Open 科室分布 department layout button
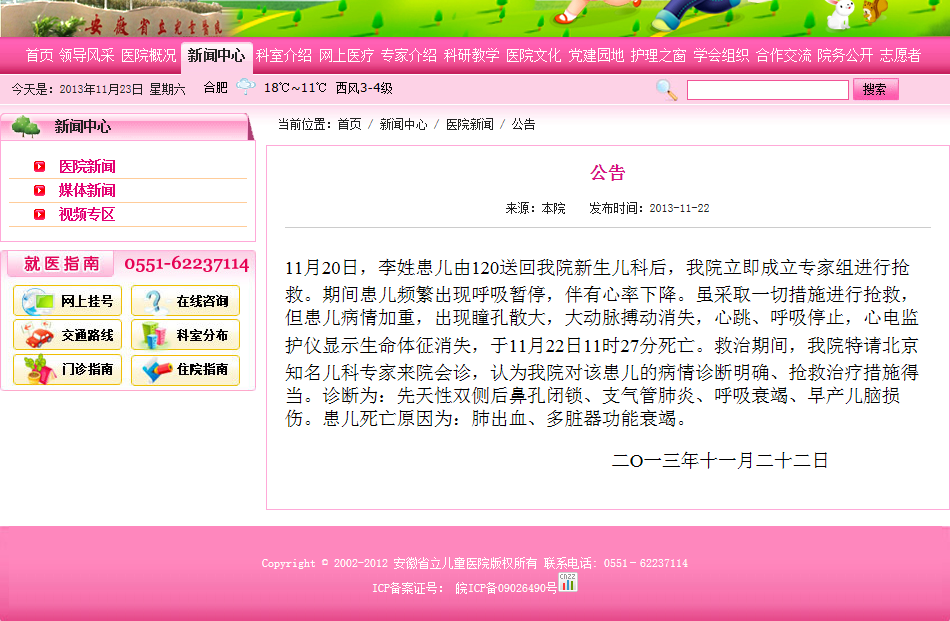950x621 pixels. click(x=185, y=335)
